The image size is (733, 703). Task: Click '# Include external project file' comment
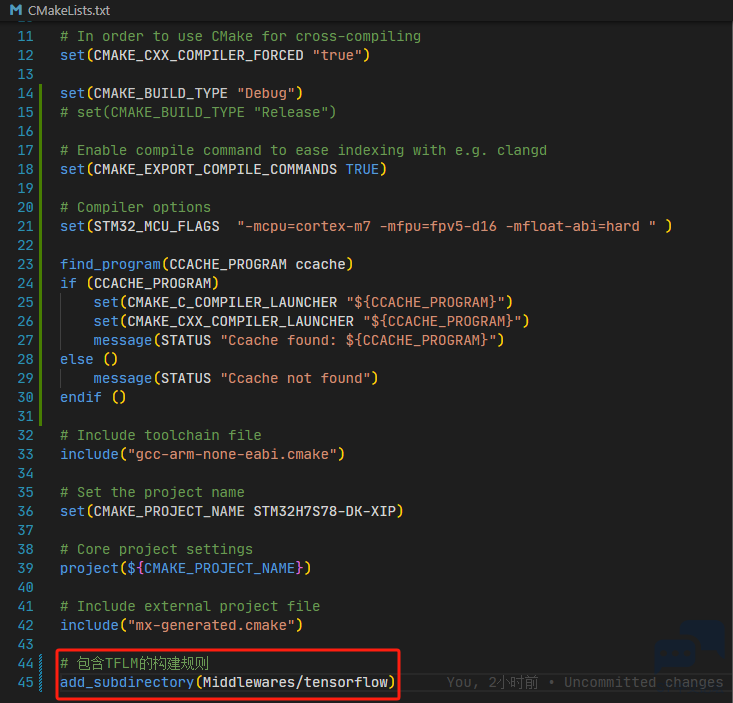click(x=190, y=607)
